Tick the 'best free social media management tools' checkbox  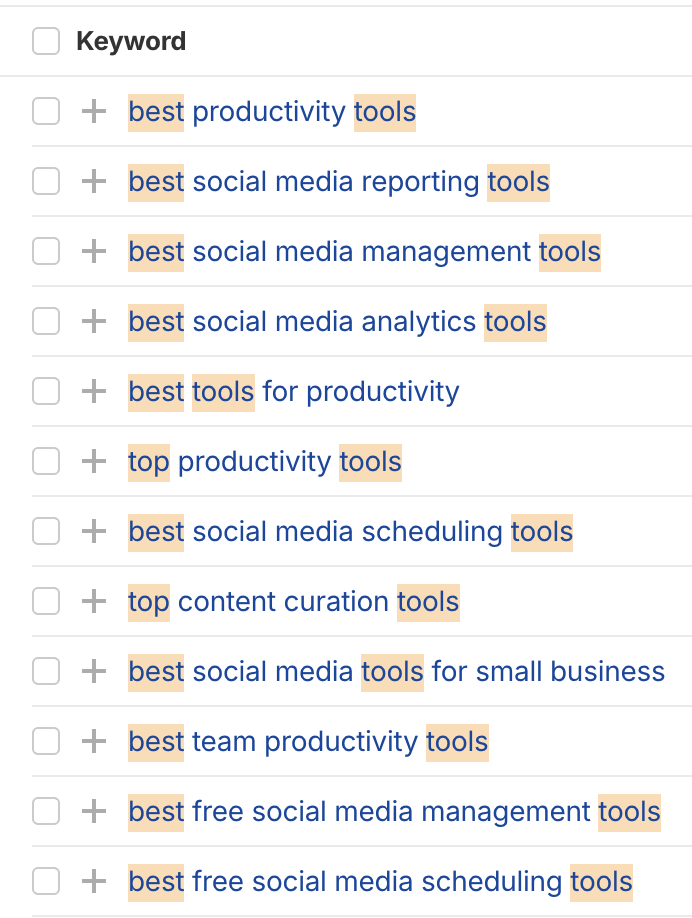tap(46, 811)
